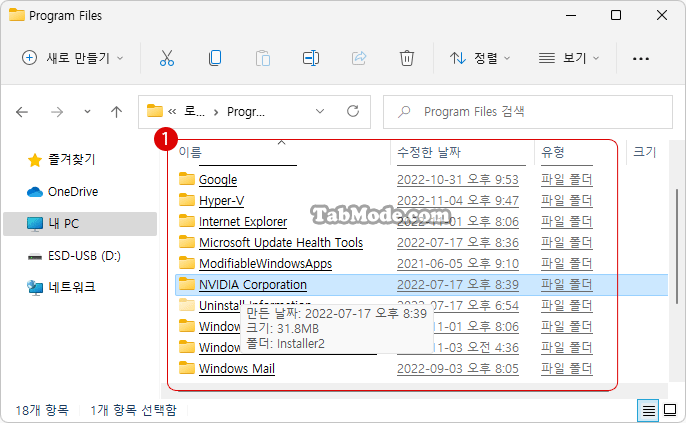Click the Google folder icon
Viewport: 686px width, 423px height.
187,179
